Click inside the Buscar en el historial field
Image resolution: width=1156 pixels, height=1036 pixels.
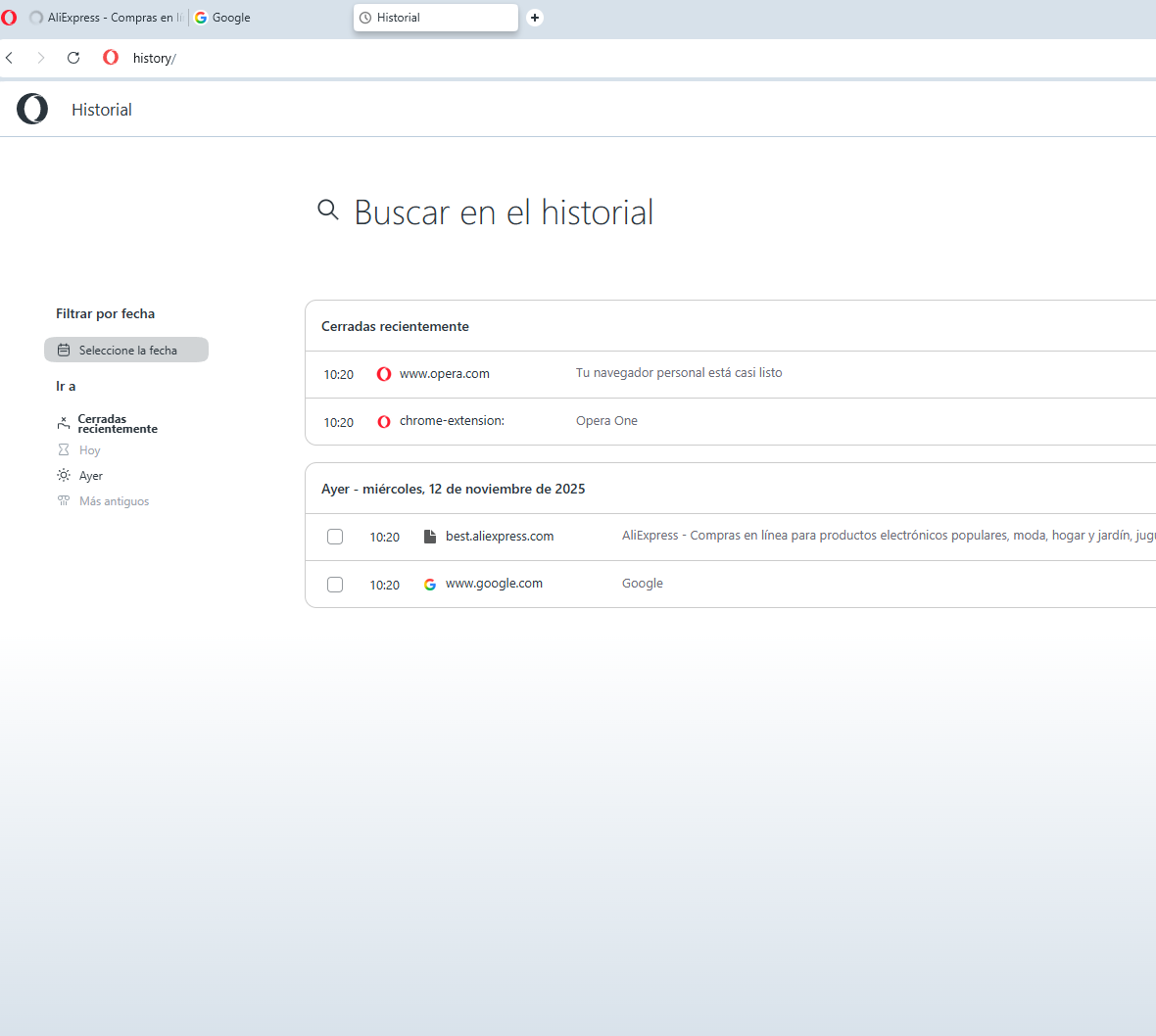point(503,212)
